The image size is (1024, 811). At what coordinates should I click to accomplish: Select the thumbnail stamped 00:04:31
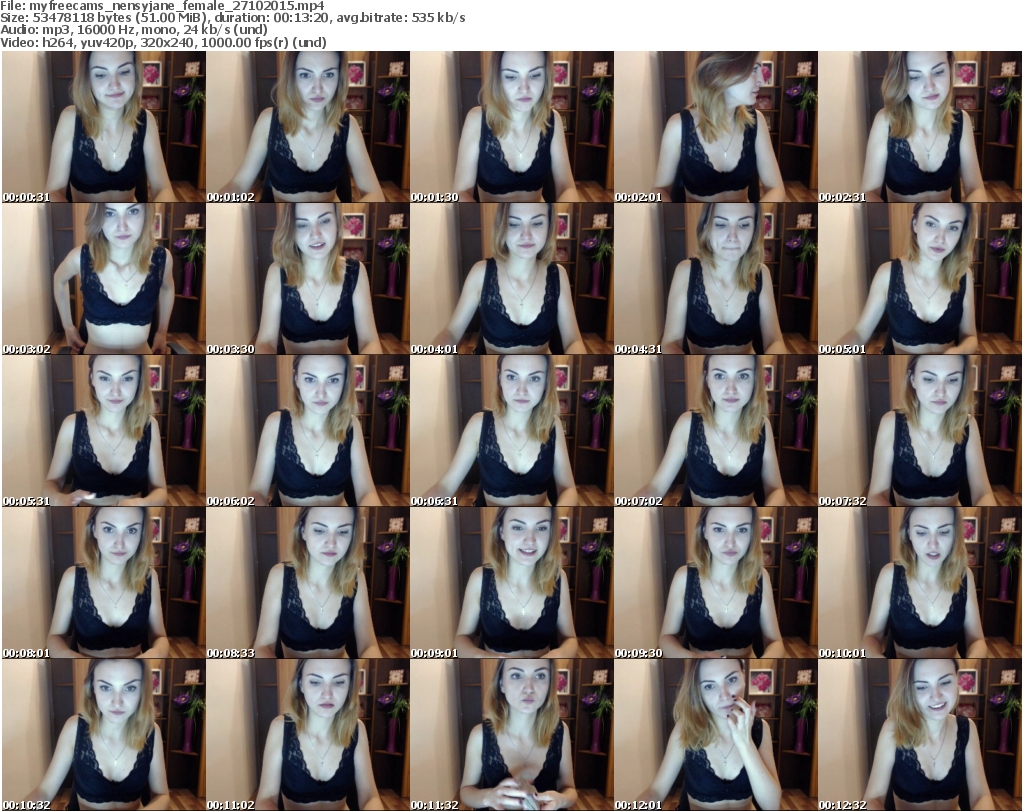(x=716, y=279)
